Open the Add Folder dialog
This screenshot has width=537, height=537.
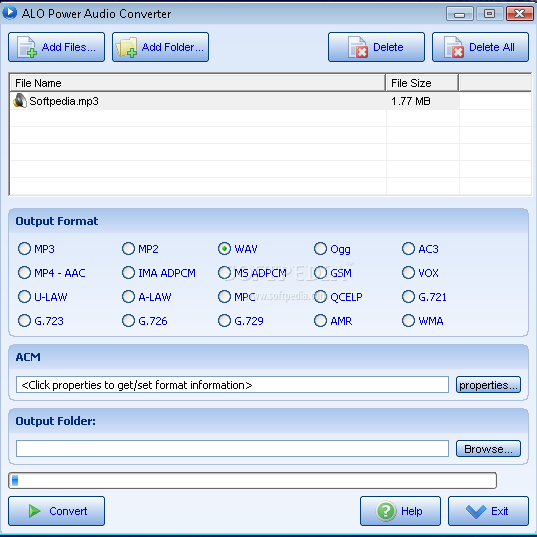click(160, 47)
